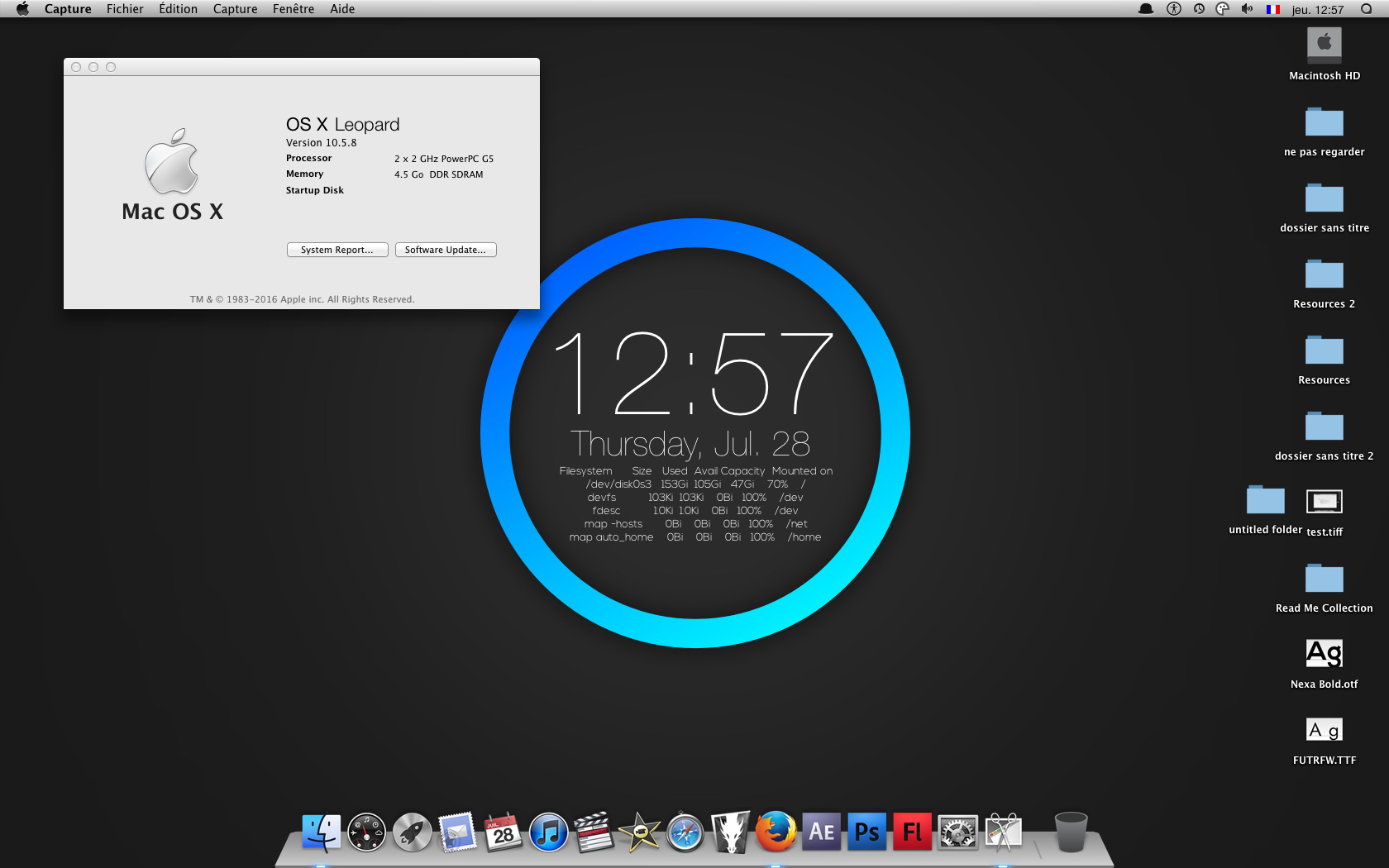
Task: Open the bold Capture application menu
Action: click(68, 9)
